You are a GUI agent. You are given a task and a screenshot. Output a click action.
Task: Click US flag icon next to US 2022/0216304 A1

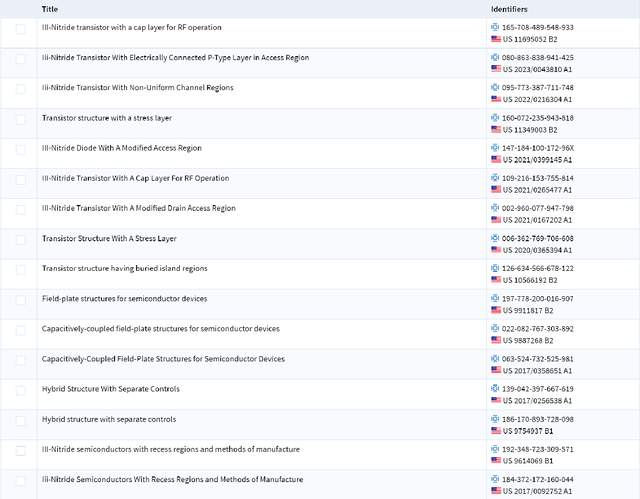pos(496,99)
